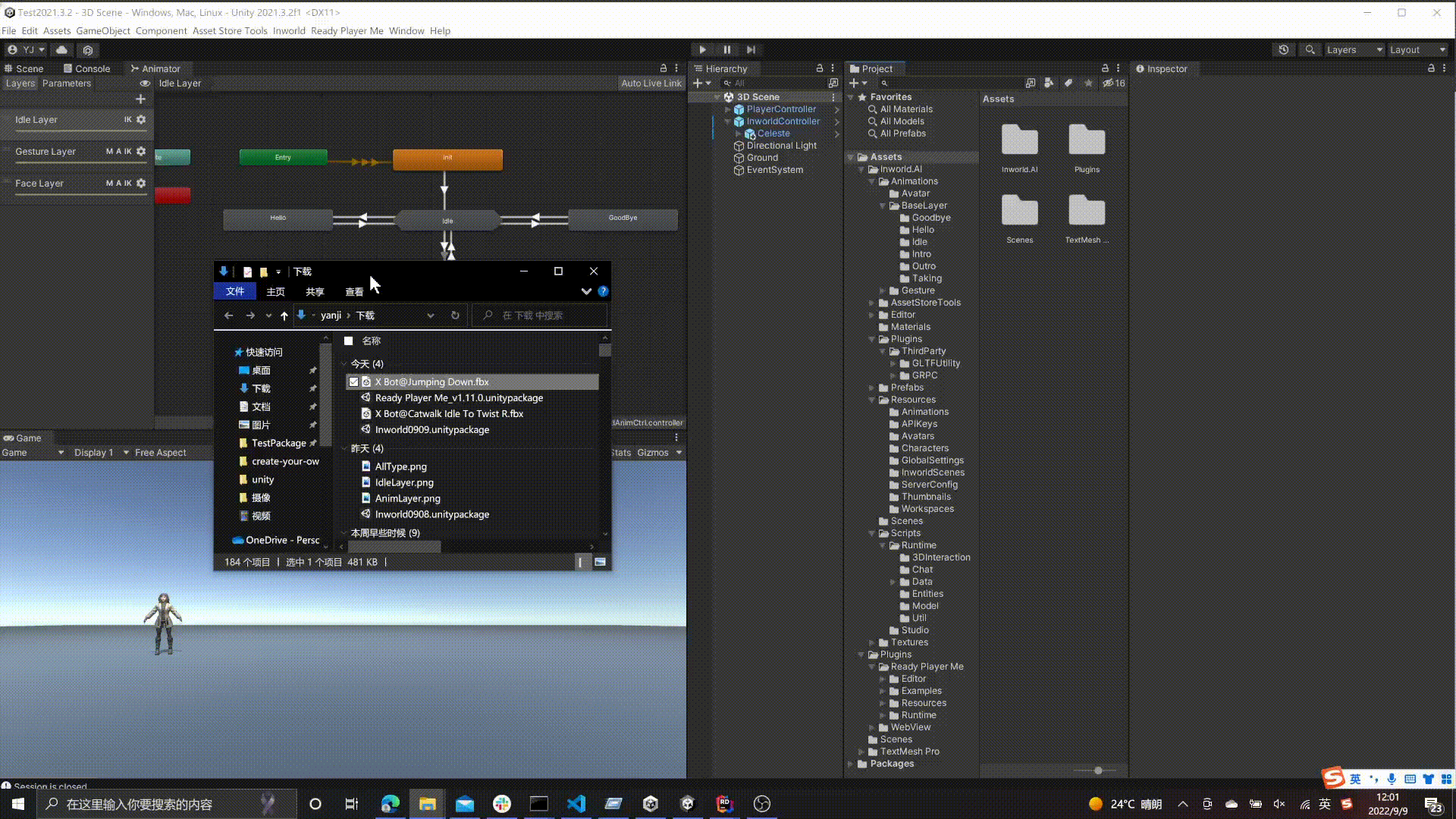Click the Play button in Unity toolbar
The height and width of the screenshot is (819, 1456).
(x=703, y=49)
